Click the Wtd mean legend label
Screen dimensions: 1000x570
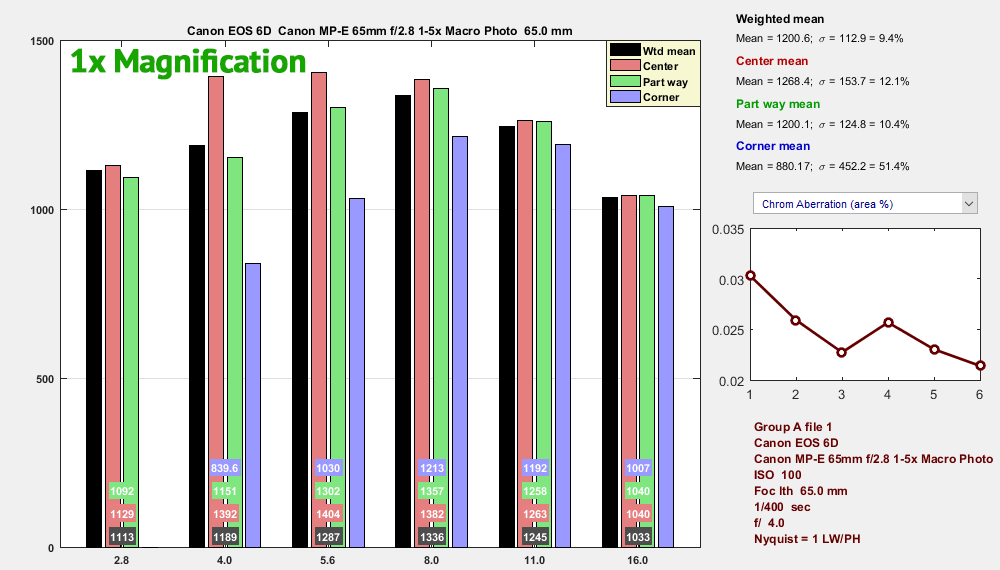(x=669, y=51)
